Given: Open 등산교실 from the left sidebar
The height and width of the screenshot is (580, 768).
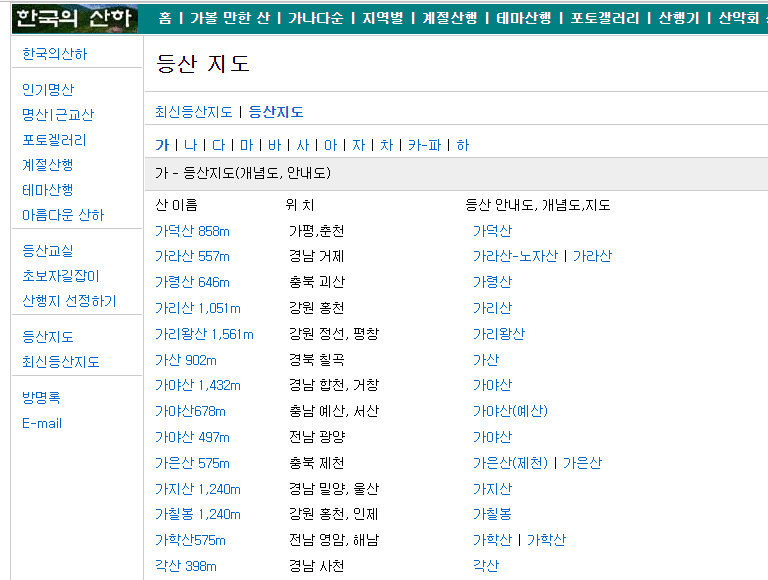Looking at the screenshot, I should (48, 251).
